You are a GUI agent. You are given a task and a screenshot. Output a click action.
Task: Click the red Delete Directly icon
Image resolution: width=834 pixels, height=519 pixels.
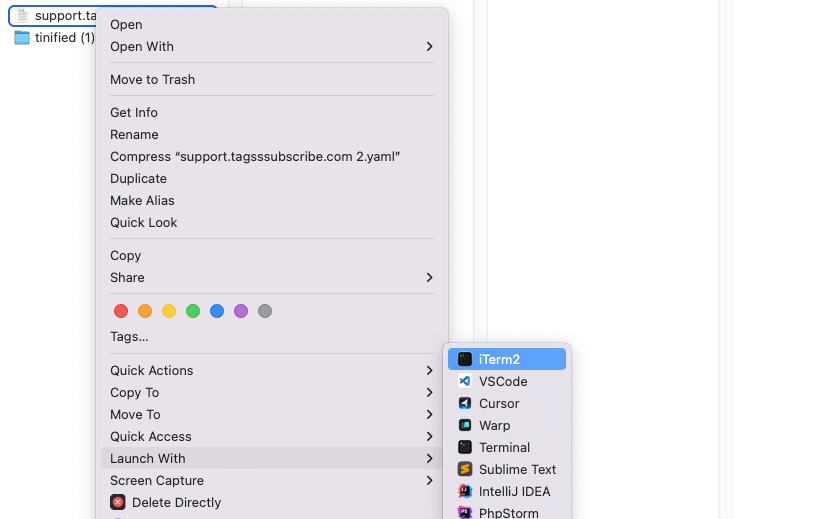(118, 502)
